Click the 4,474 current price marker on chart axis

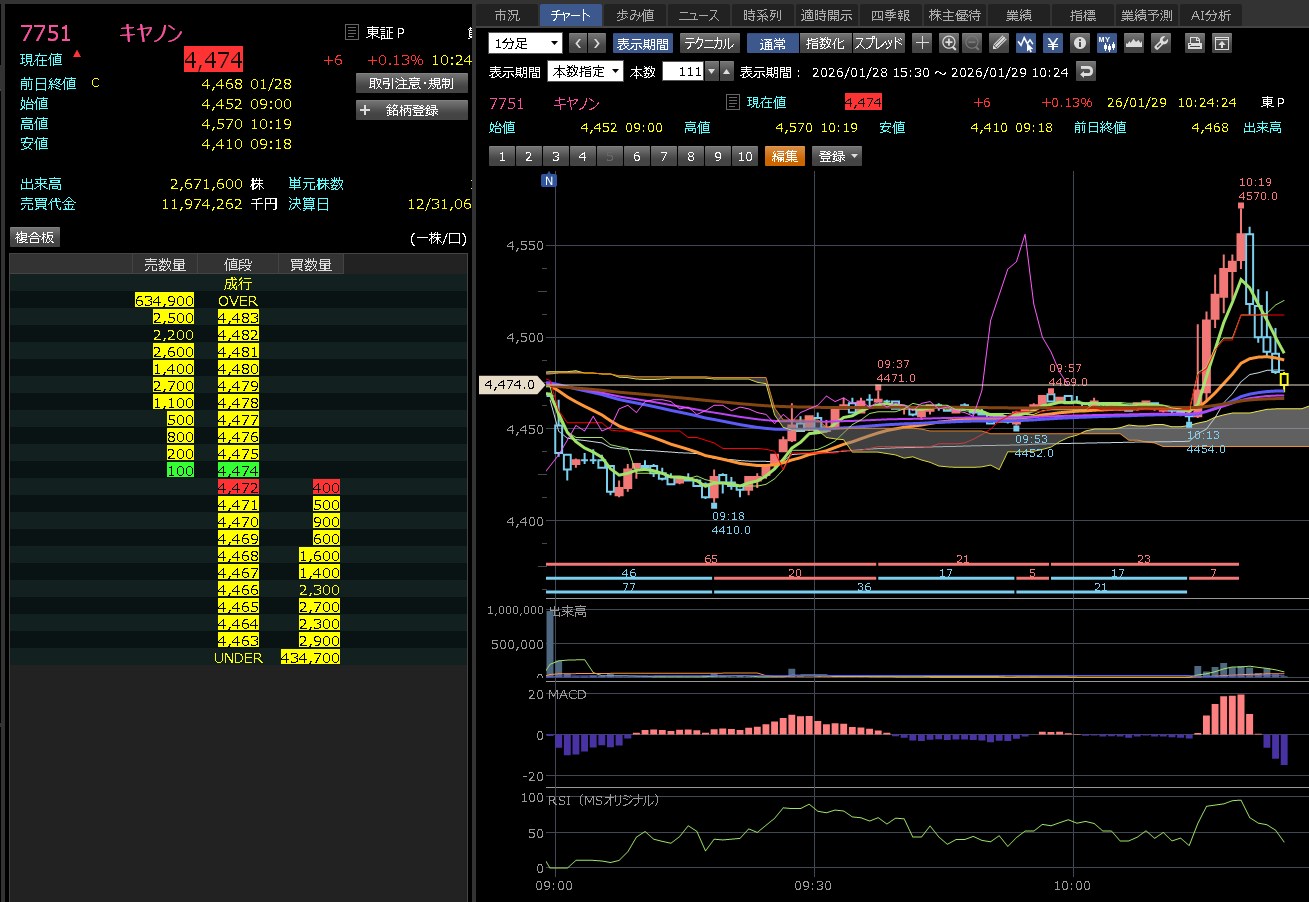tap(511, 384)
